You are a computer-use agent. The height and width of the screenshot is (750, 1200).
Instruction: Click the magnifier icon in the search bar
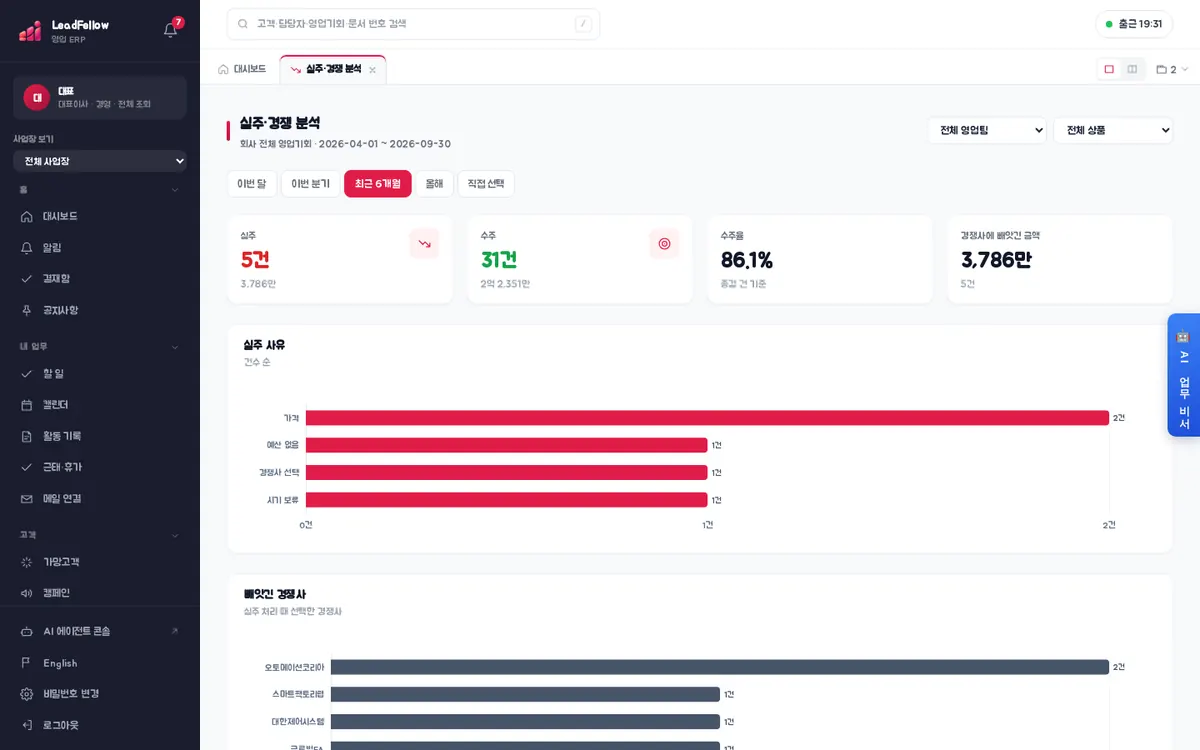tap(243, 24)
